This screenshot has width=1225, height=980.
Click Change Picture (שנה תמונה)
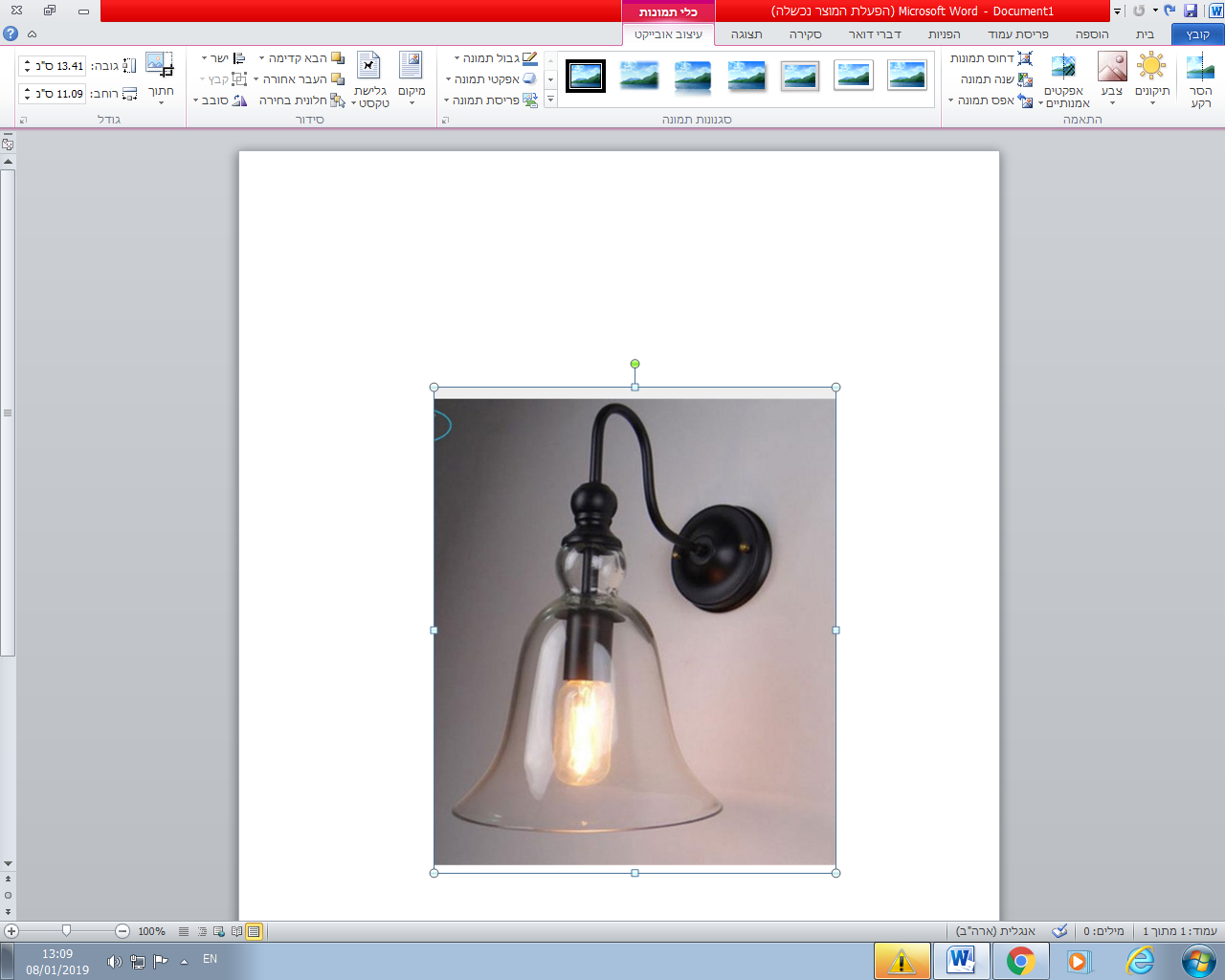[996, 79]
